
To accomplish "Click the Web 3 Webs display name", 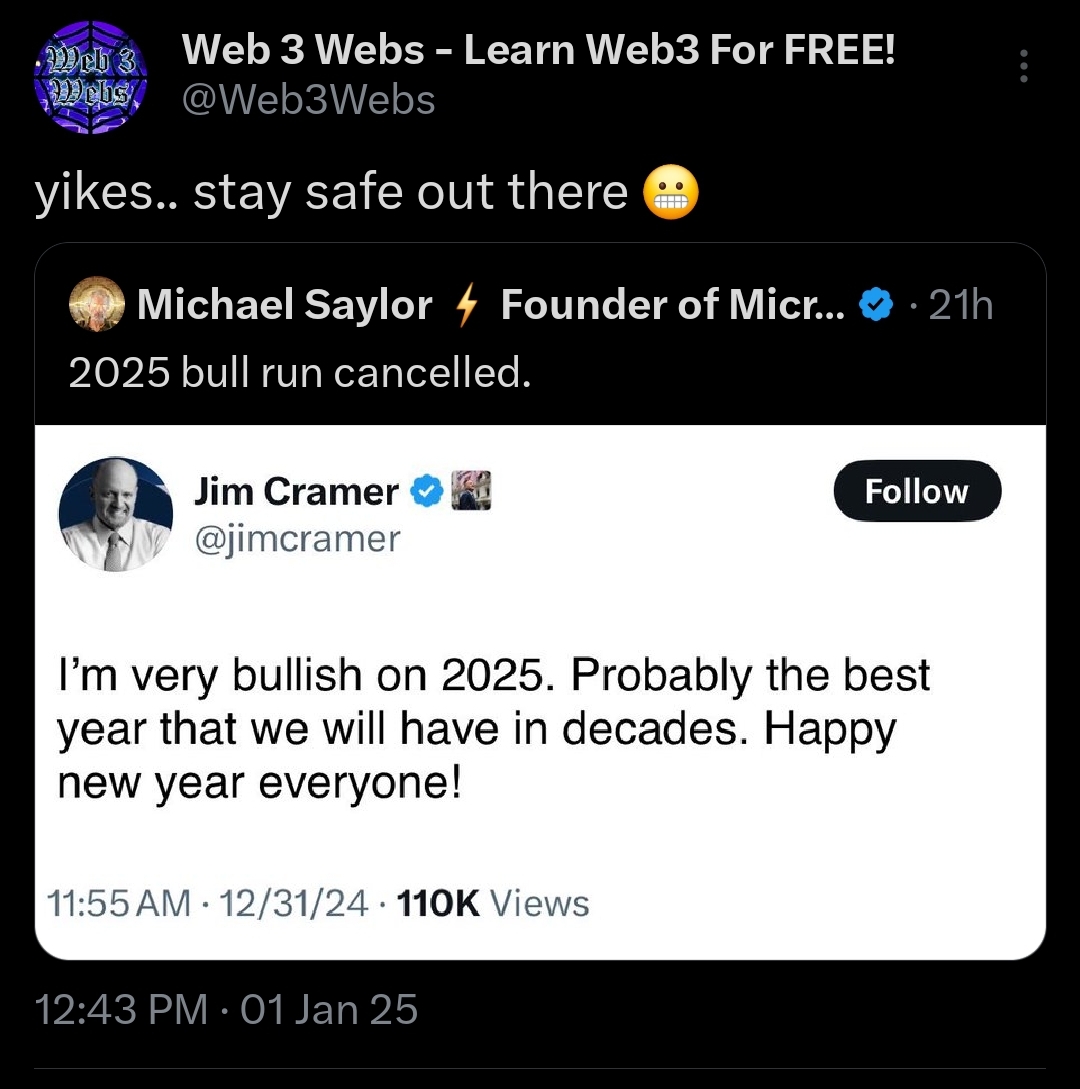I will point(537,51).
